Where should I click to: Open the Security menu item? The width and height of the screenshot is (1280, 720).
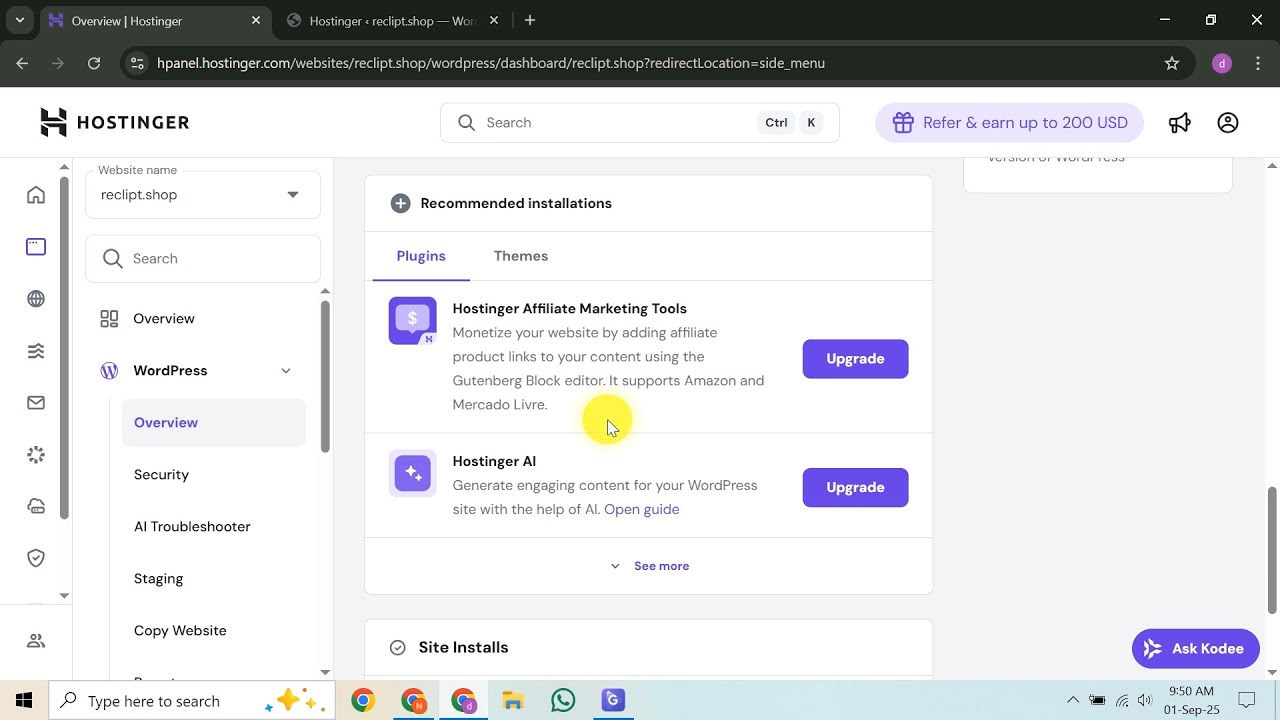tap(161, 475)
